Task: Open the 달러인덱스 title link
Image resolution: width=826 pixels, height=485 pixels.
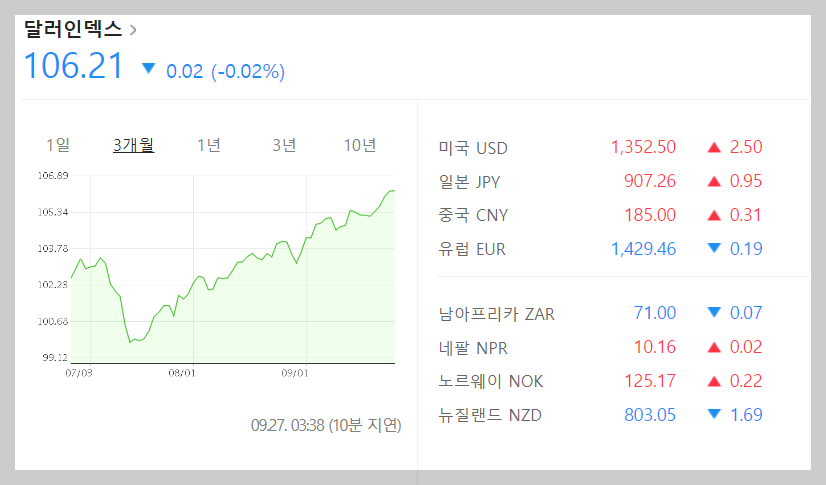Action: [73, 29]
